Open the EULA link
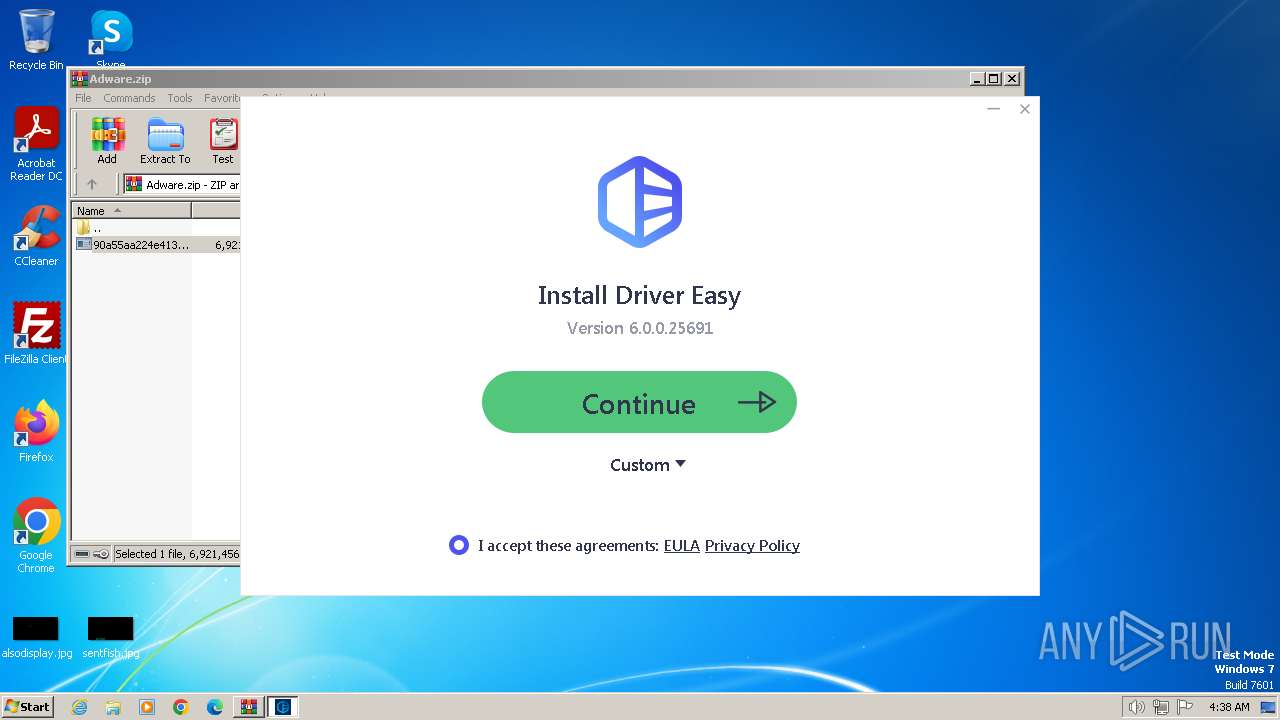1280x720 pixels. pyautogui.click(x=682, y=546)
